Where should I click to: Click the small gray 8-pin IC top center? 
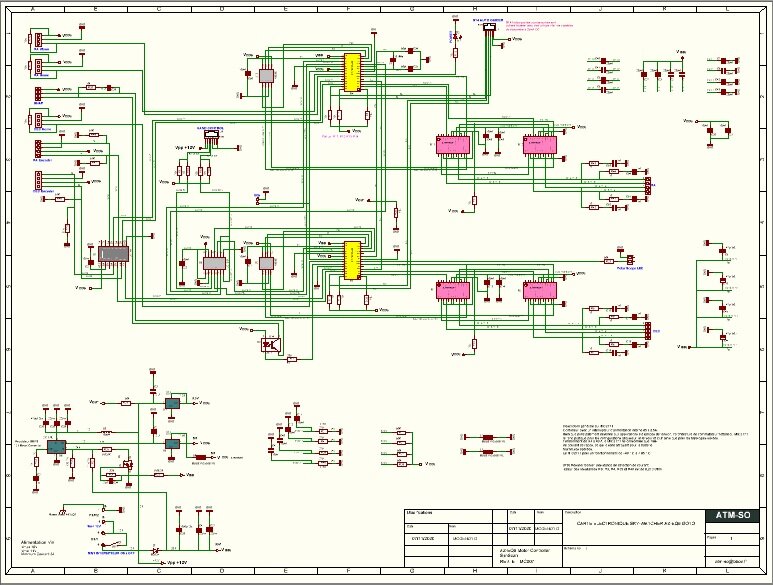(266, 75)
